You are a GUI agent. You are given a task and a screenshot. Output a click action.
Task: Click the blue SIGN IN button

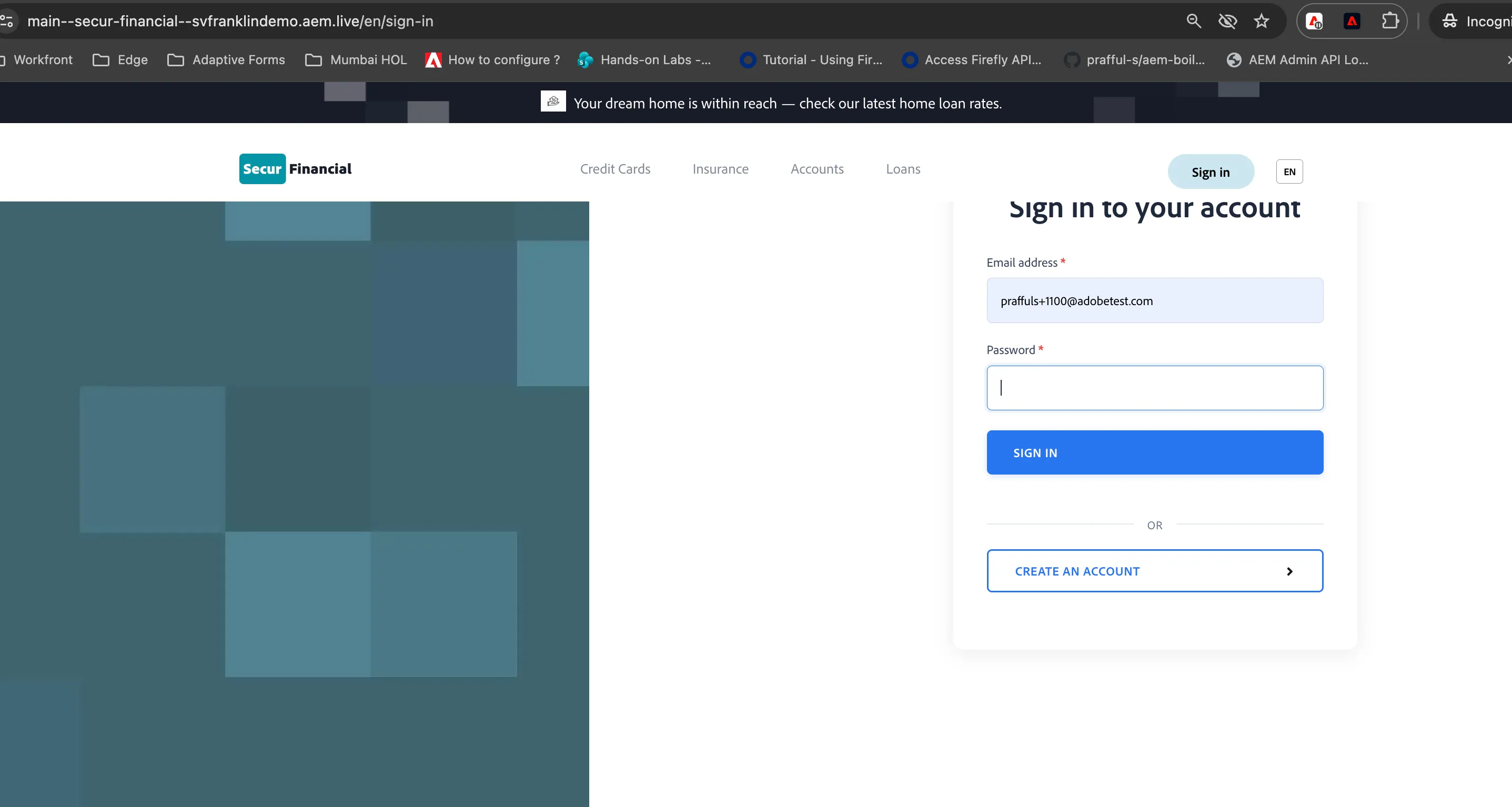(1155, 452)
